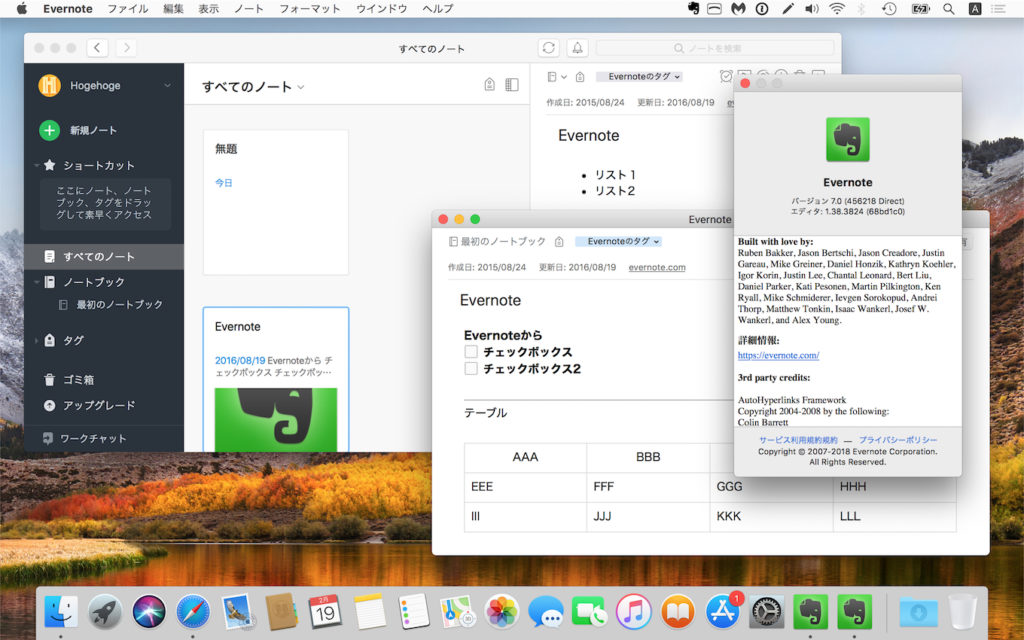Screen dimensions: 1024x640
Task: Click アップグレード in the sidebar
Action: [x=99, y=405]
